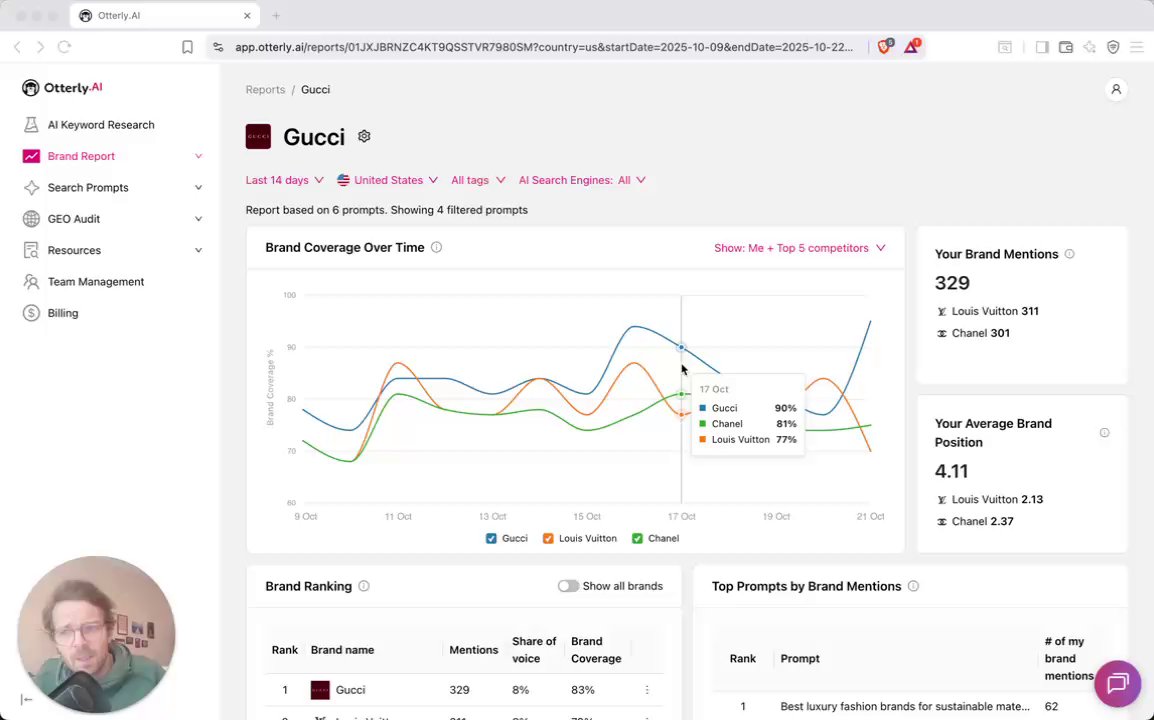Click the Mentions column header
This screenshot has height=720, width=1154.
[x=473, y=650]
